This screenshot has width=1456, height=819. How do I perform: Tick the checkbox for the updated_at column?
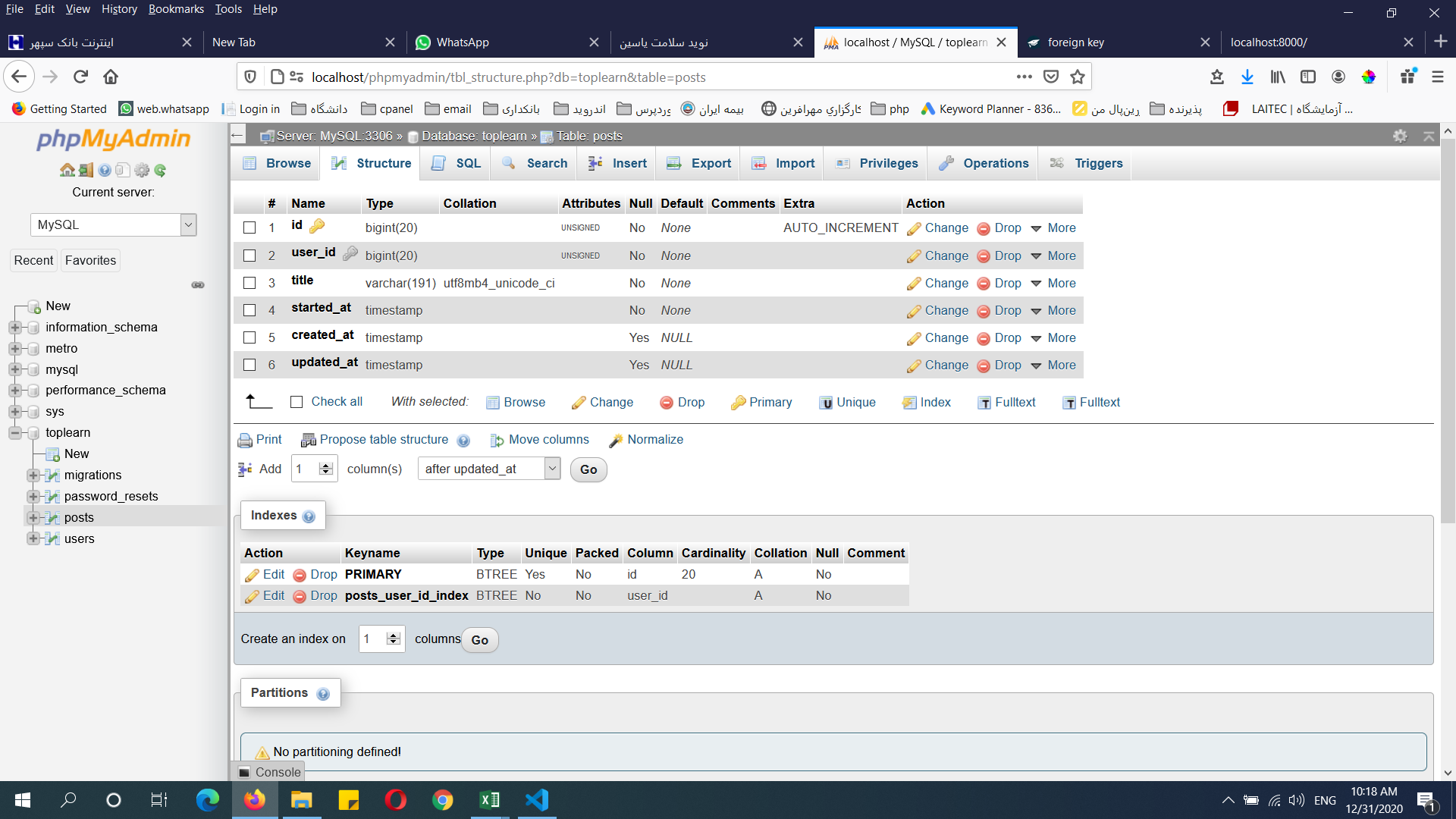click(x=249, y=365)
